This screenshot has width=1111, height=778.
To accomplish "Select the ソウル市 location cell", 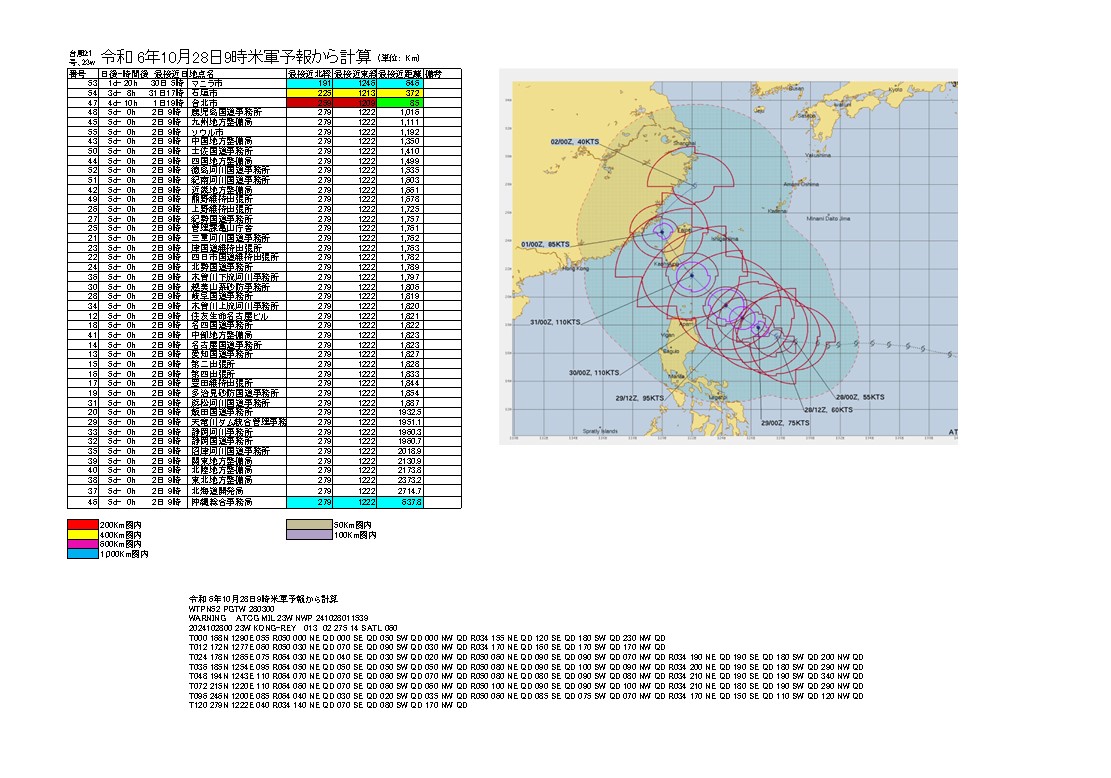I will pos(237,132).
